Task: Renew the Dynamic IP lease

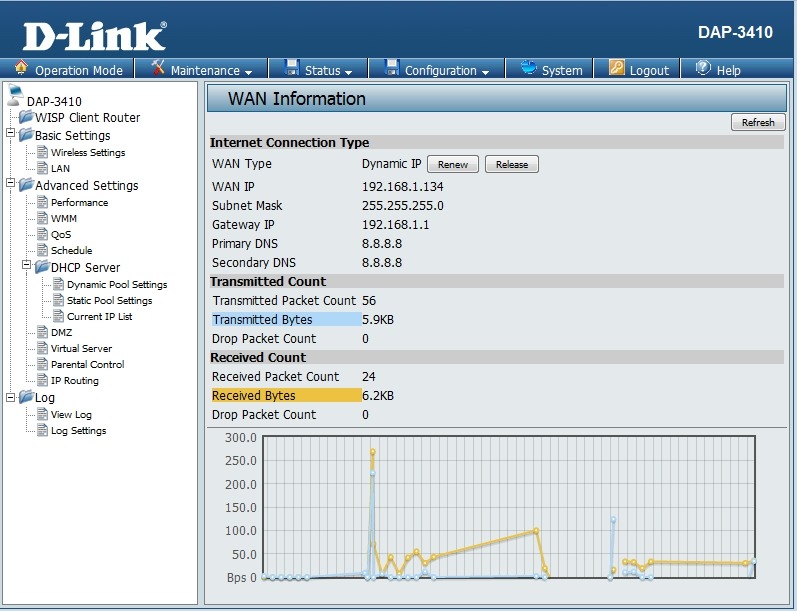Action: click(453, 164)
